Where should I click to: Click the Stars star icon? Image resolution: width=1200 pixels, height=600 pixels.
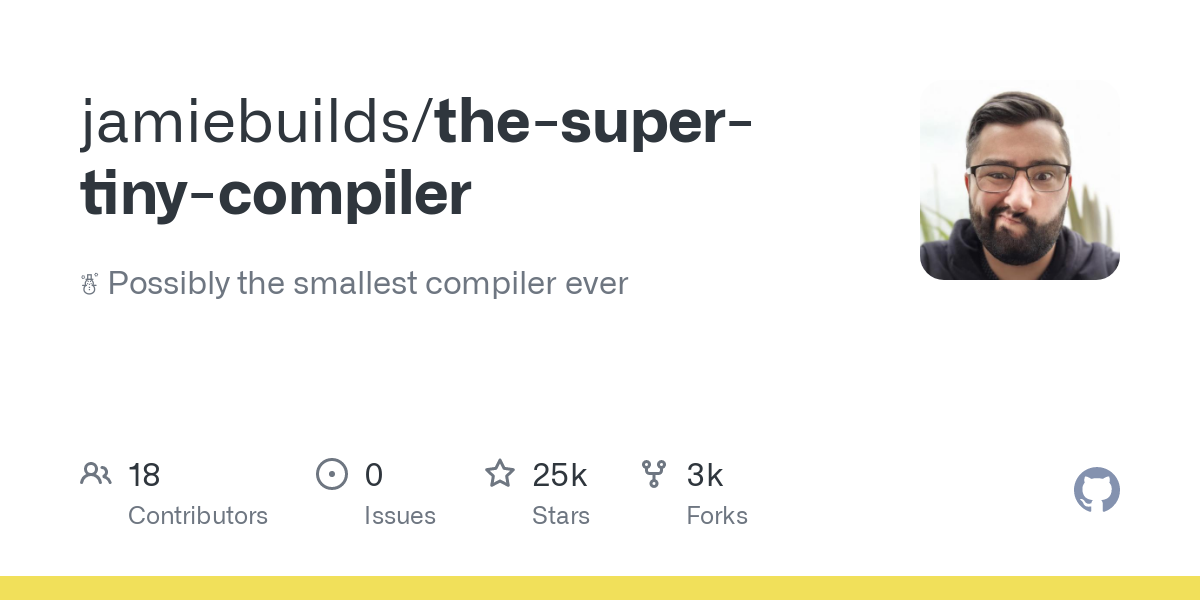point(500,473)
